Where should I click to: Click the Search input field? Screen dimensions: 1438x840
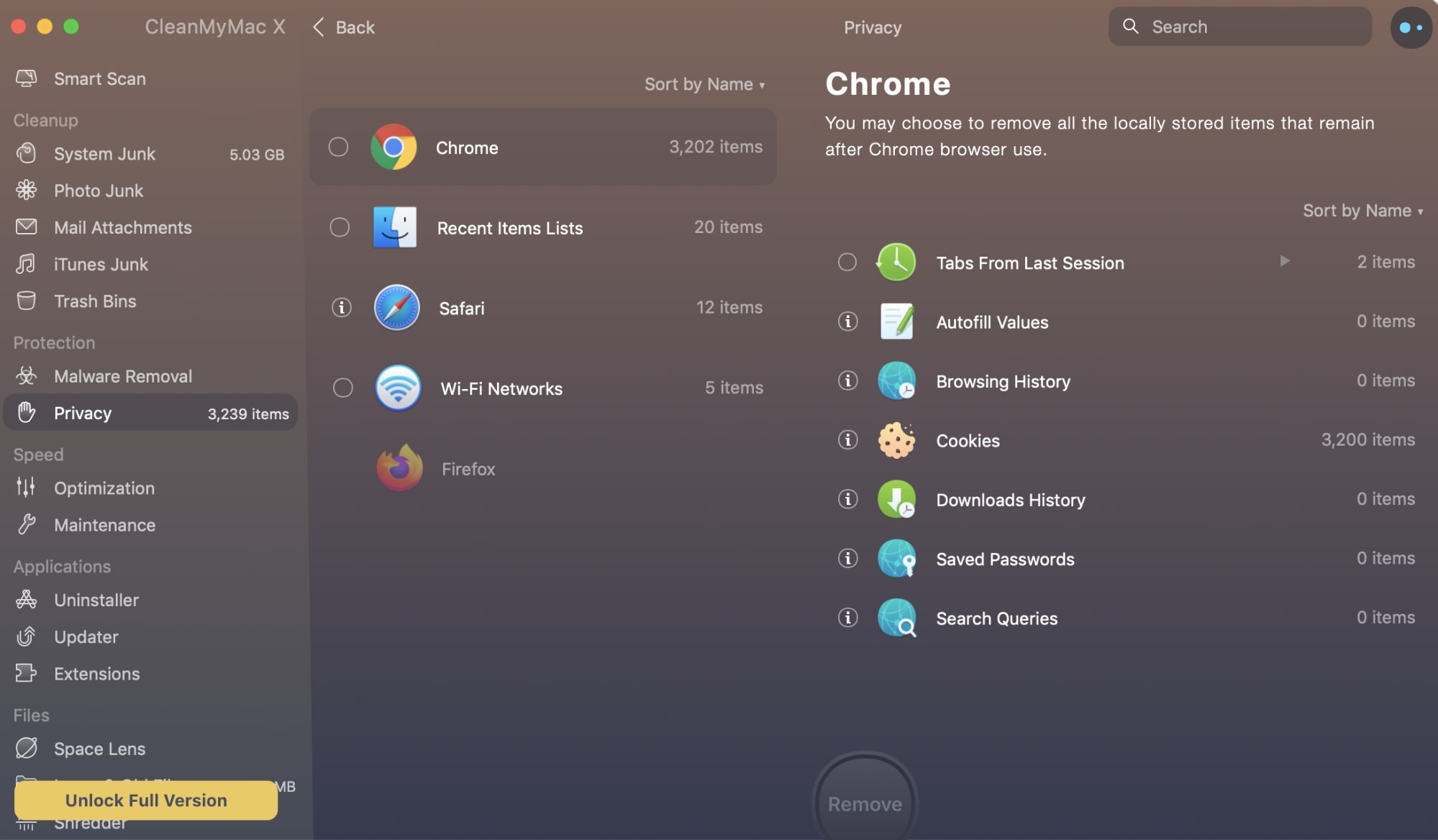click(1239, 27)
